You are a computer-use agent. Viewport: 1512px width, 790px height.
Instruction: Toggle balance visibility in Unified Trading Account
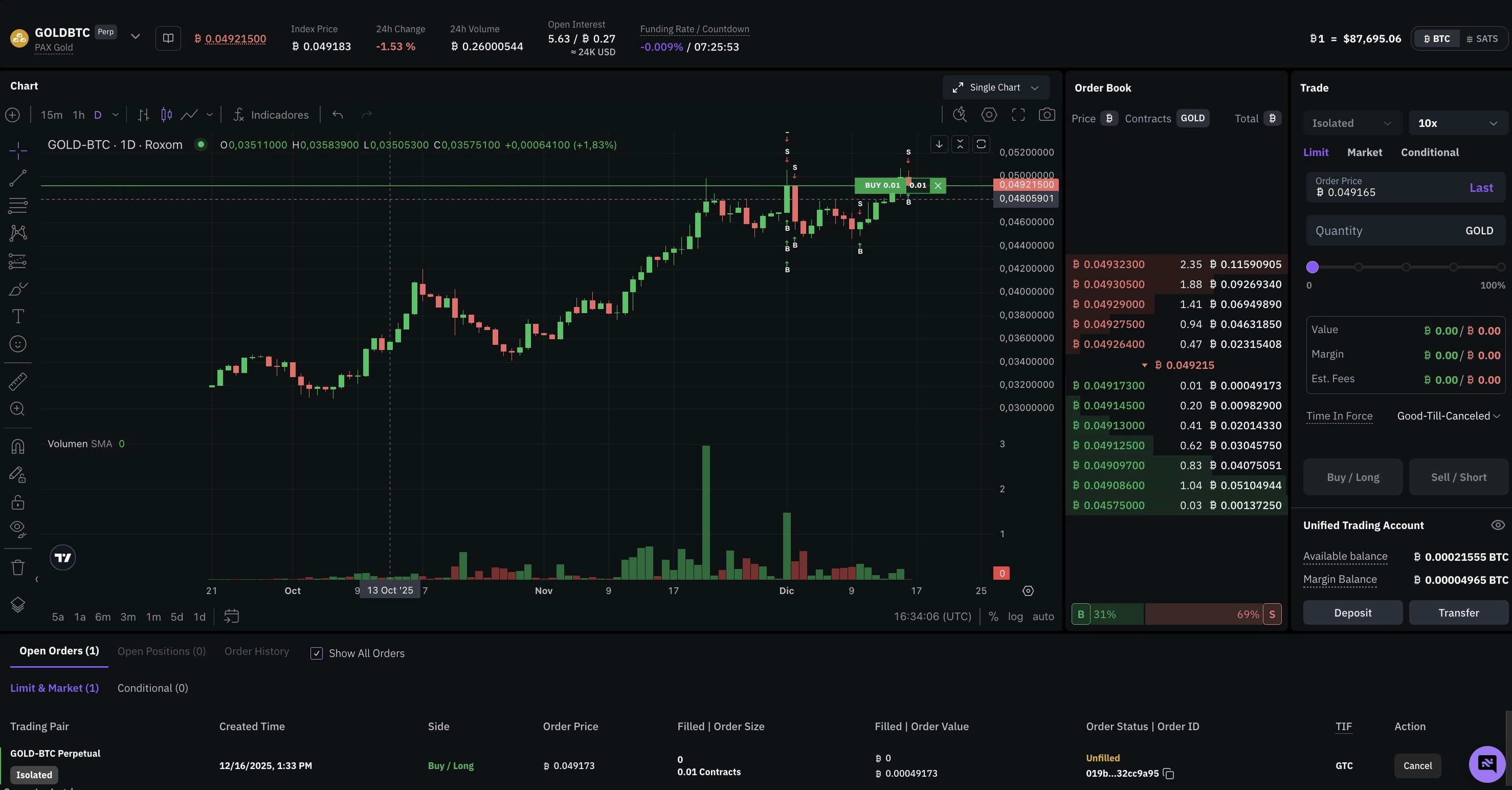click(1498, 525)
